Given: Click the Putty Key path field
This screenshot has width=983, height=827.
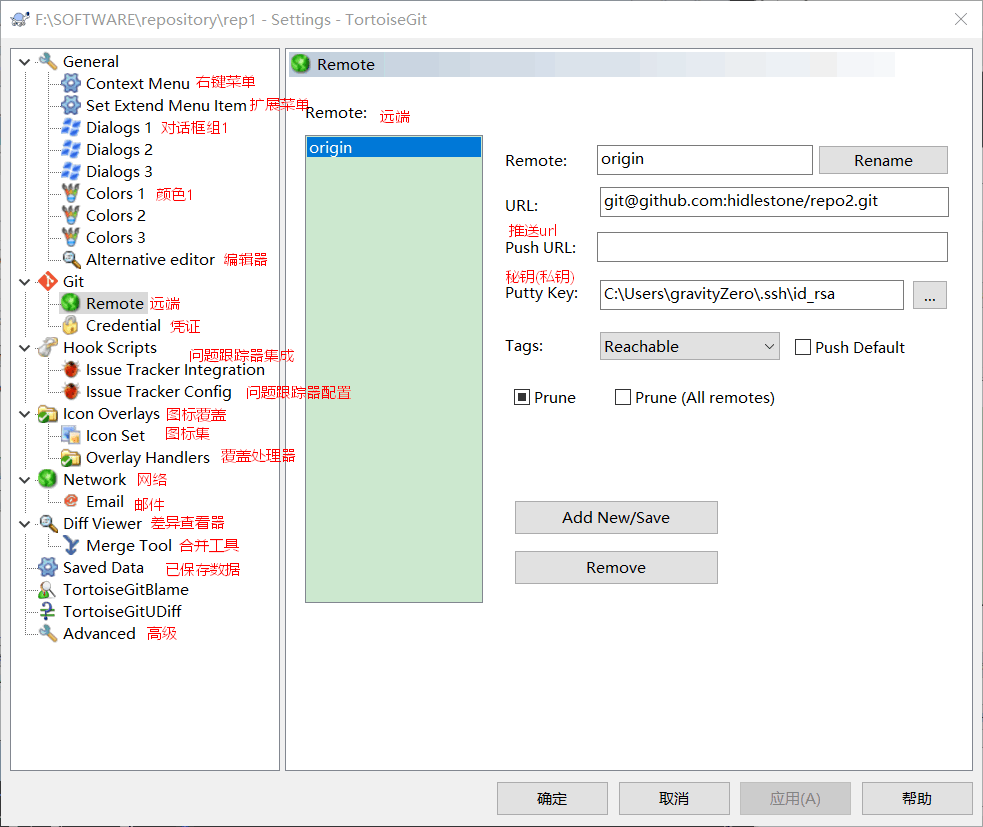Looking at the screenshot, I should (751, 295).
